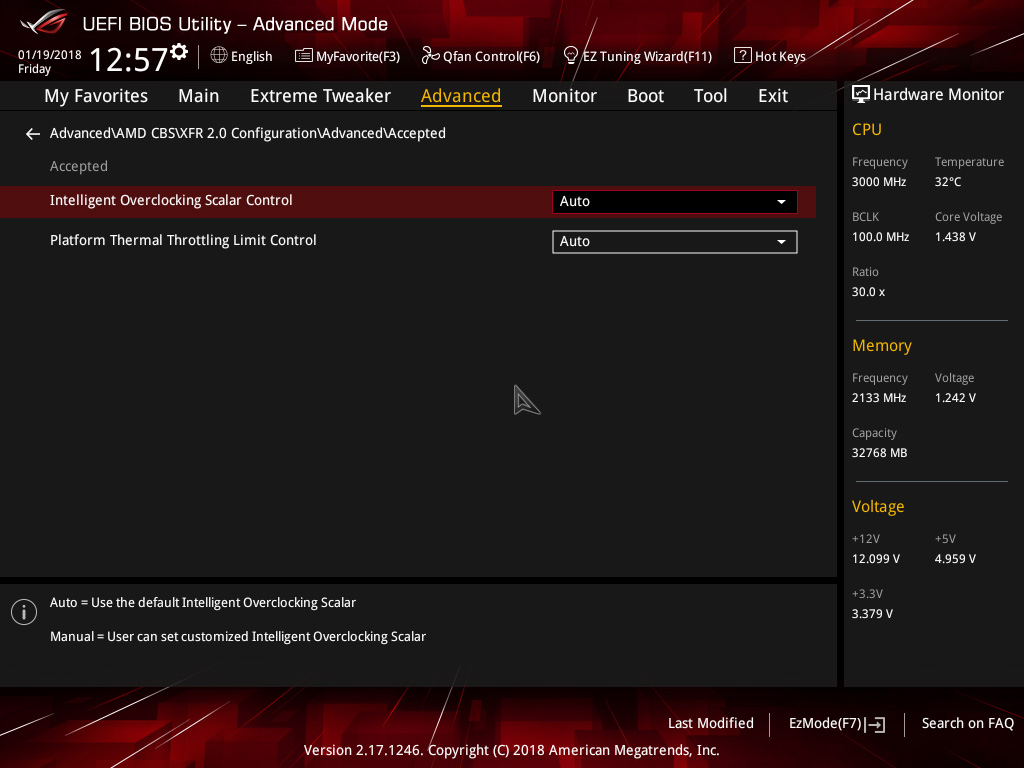Click the Qfan Control fan icon
The image size is (1024, 768).
point(430,56)
